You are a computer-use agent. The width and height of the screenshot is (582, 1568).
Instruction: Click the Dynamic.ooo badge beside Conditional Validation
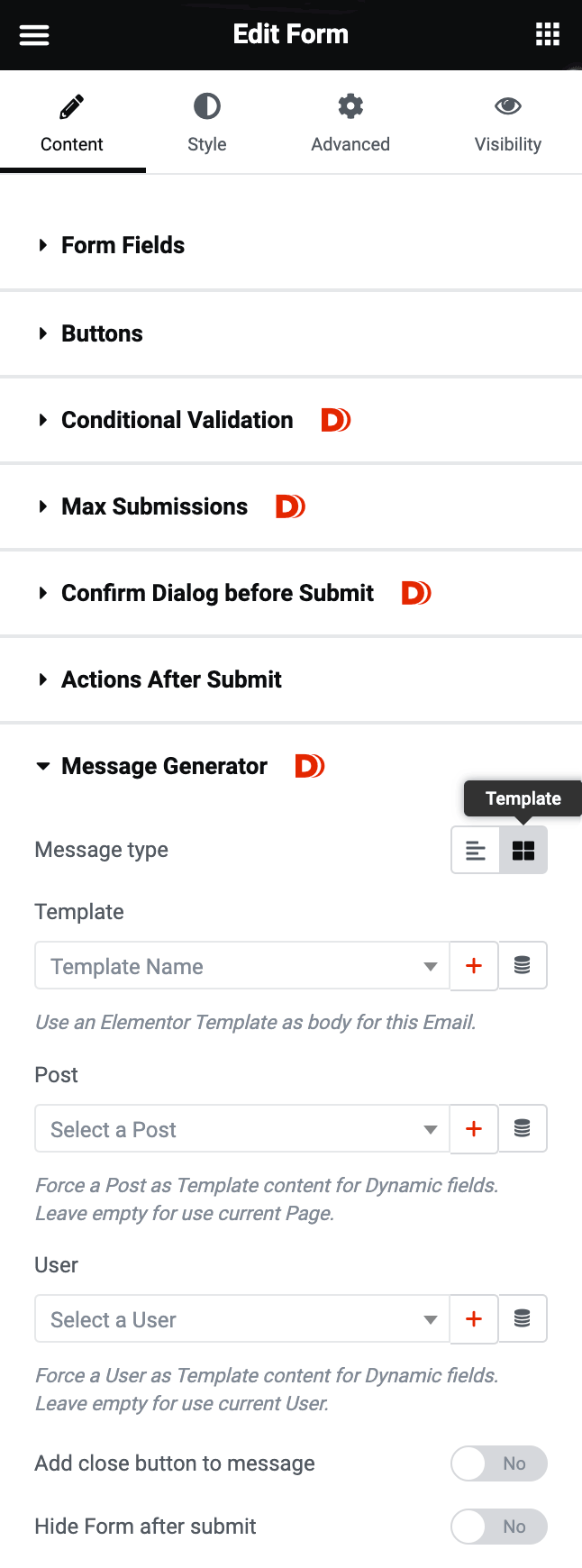335,419
